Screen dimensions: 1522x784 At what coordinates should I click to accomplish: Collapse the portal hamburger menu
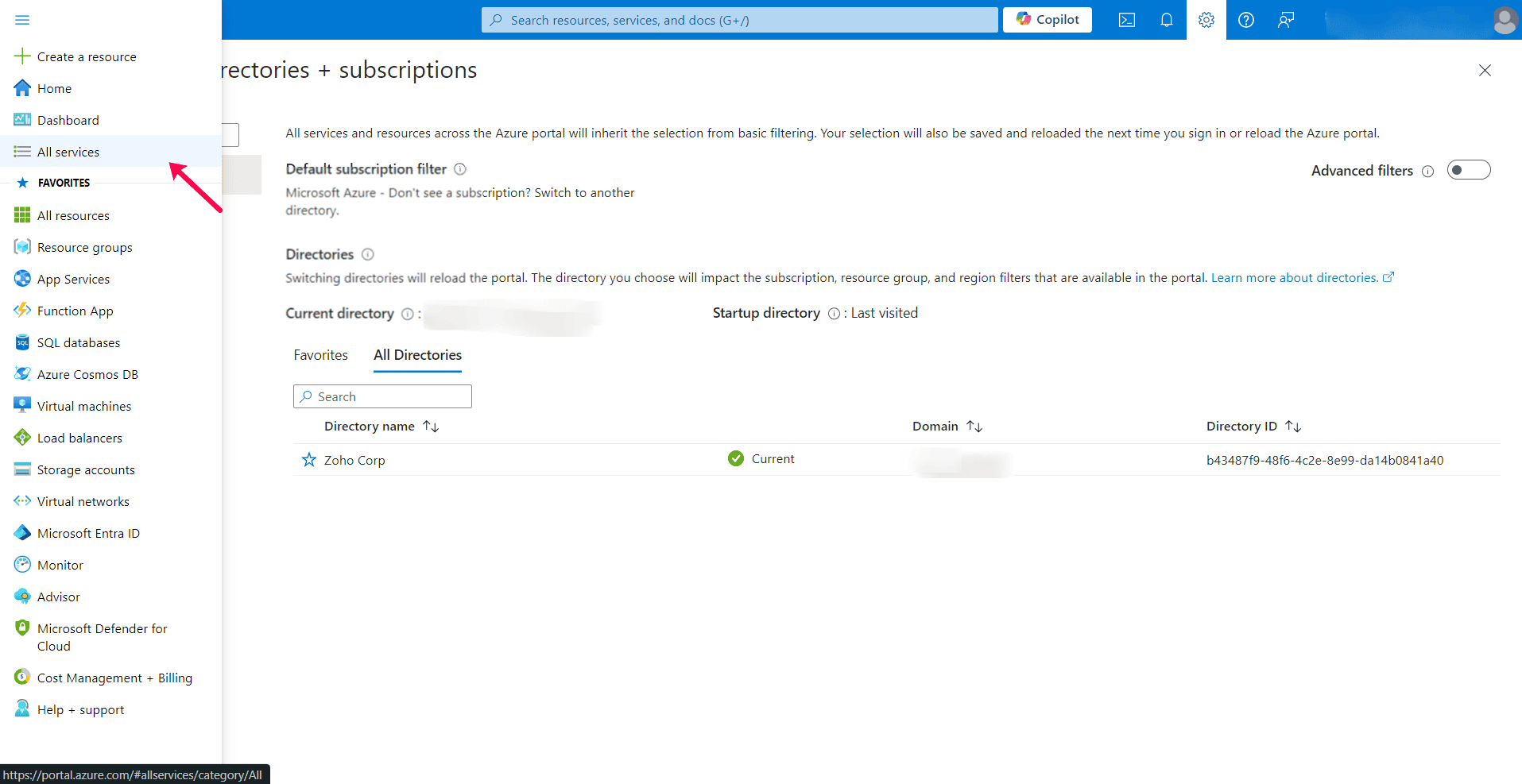coord(22,20)
